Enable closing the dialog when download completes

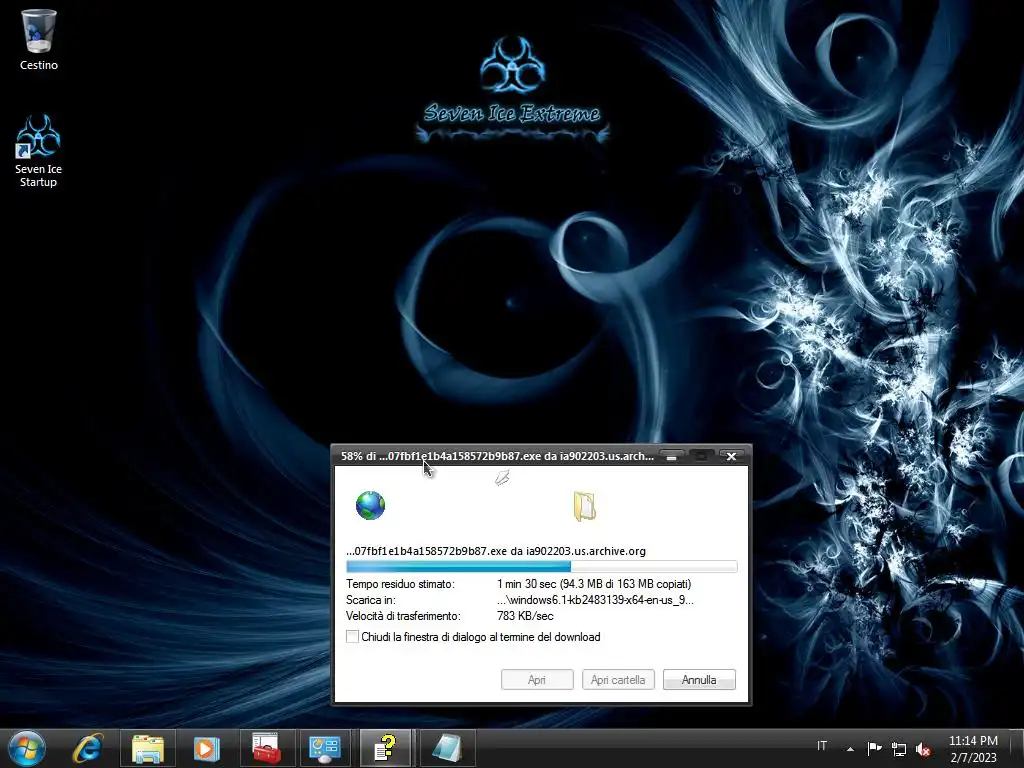point(352,637)
